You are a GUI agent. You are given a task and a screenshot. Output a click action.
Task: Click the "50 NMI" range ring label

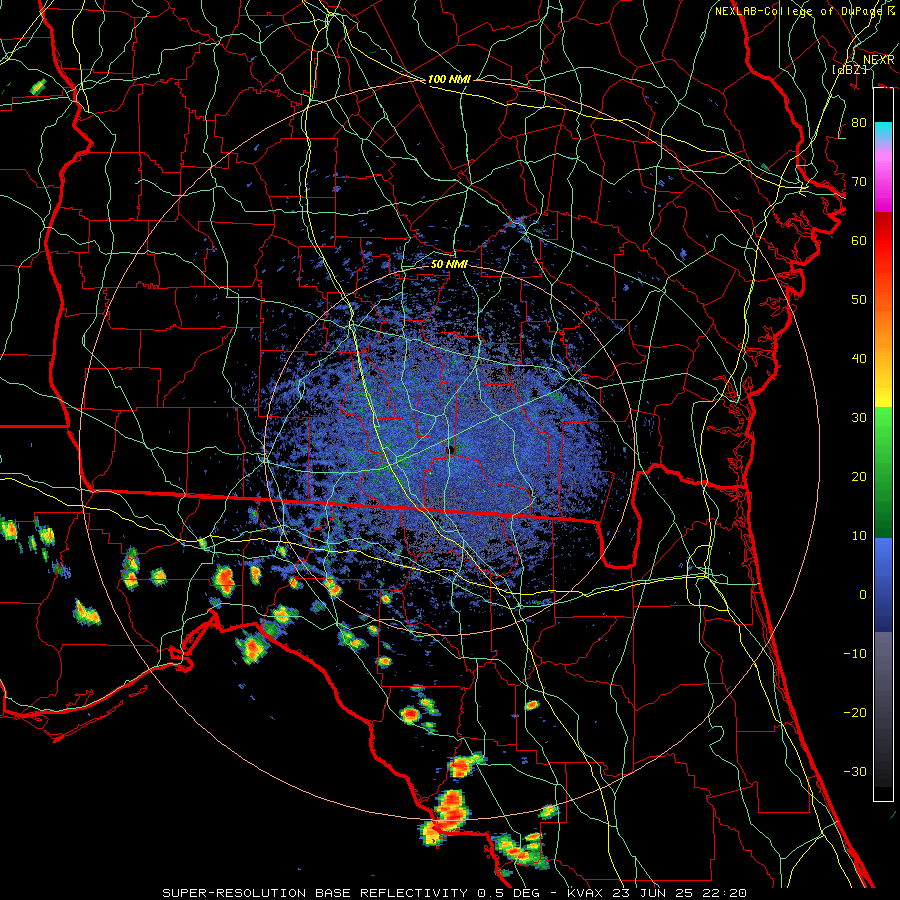coord(449,264)
